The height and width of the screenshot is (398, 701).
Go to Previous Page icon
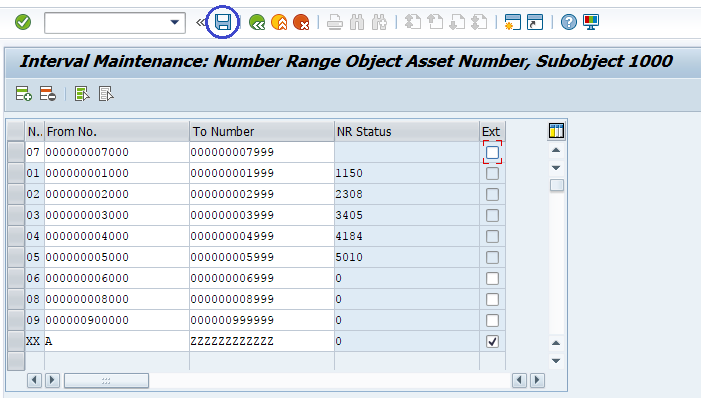435,22
